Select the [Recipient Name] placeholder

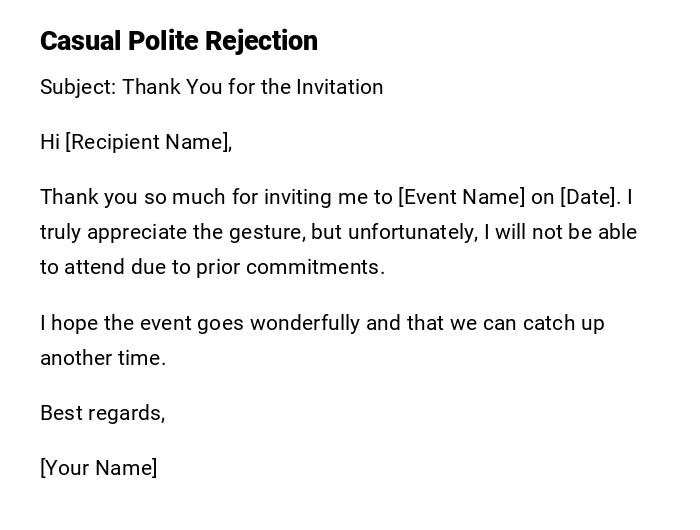click(x=148, y=142)
